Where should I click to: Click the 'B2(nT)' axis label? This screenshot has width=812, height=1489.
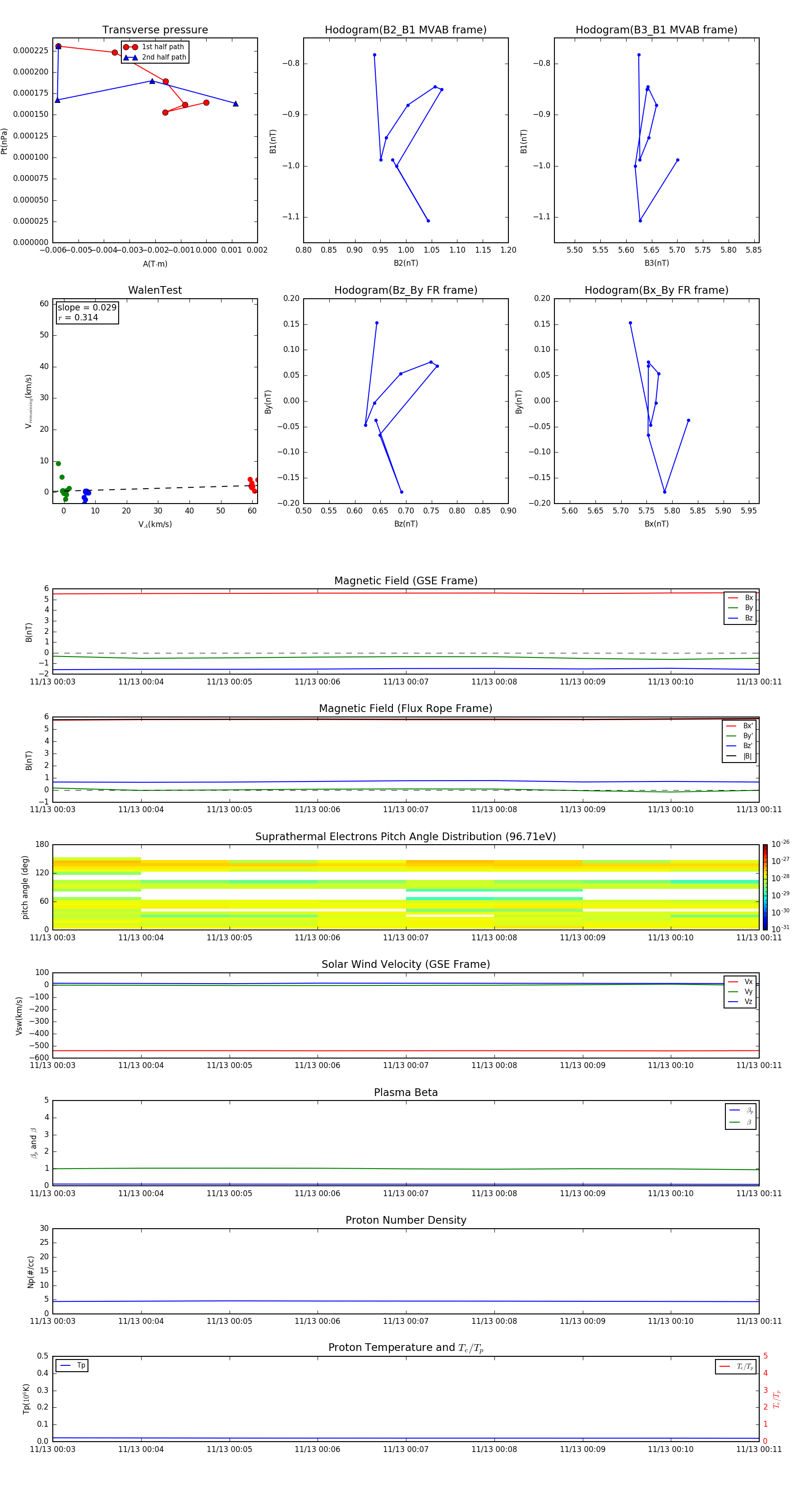point(406,263)
